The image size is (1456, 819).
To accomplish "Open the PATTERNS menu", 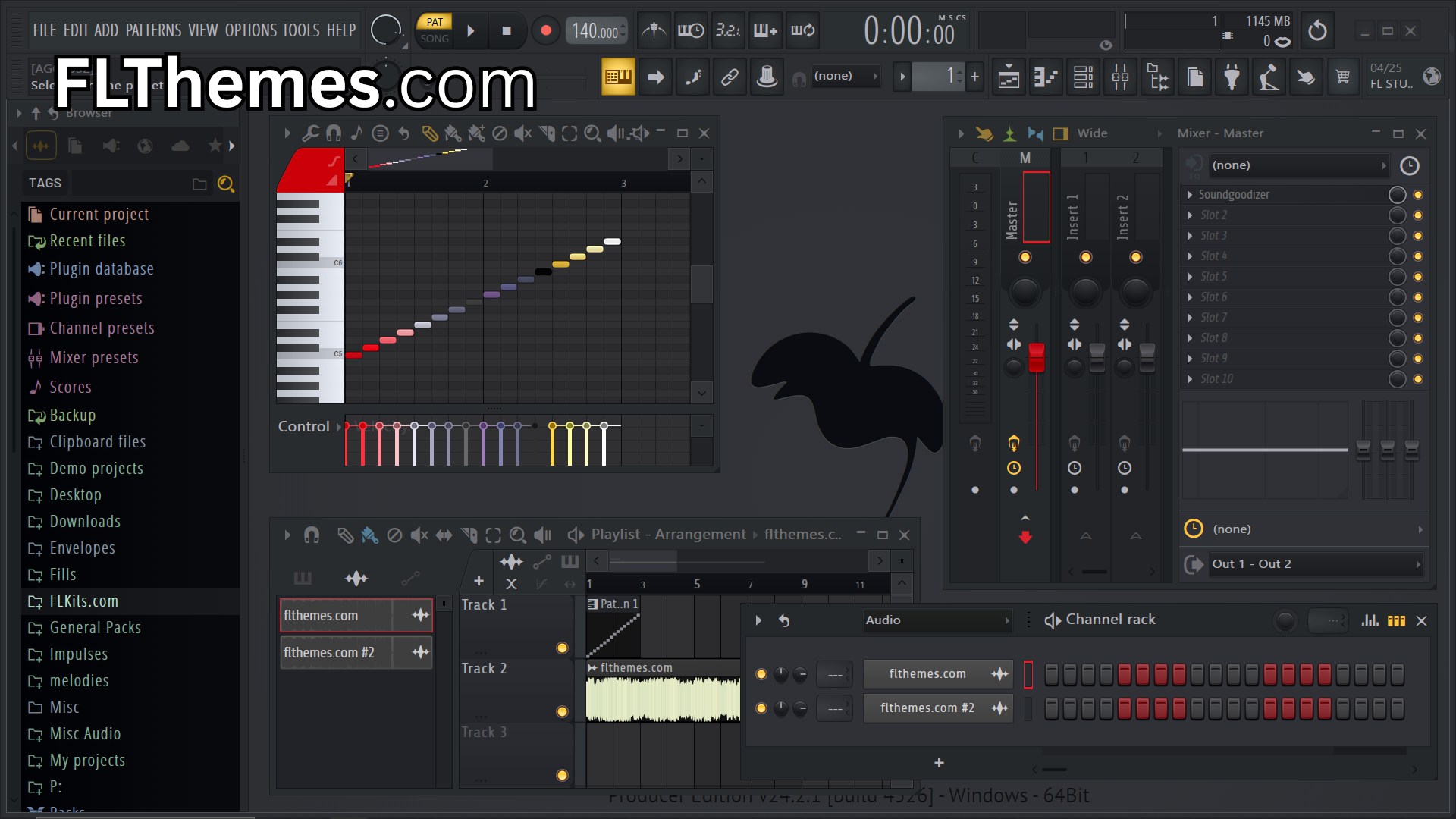I will (x=153, y=30).
